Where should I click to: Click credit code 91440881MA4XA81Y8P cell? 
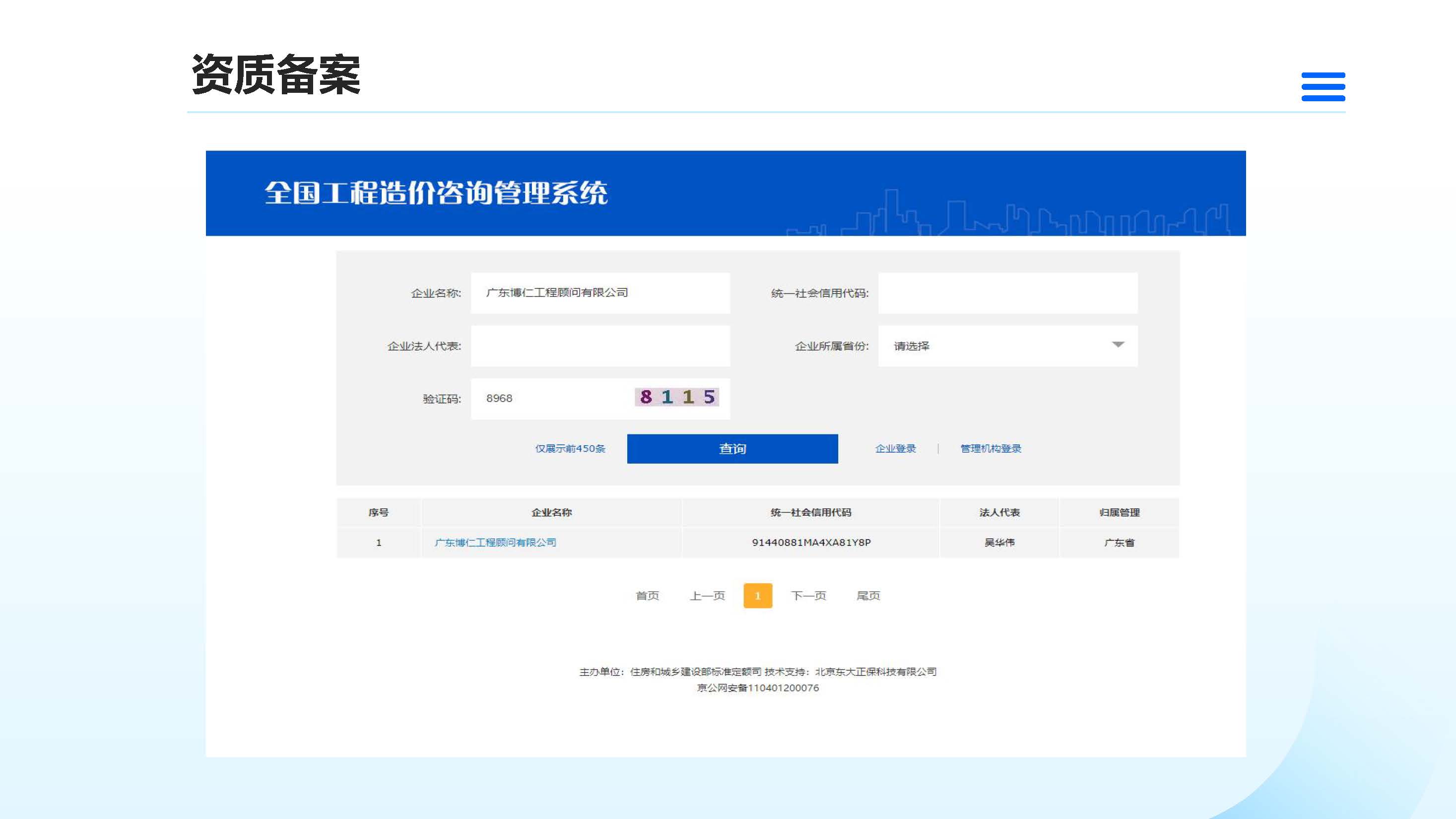pos(811,543)
